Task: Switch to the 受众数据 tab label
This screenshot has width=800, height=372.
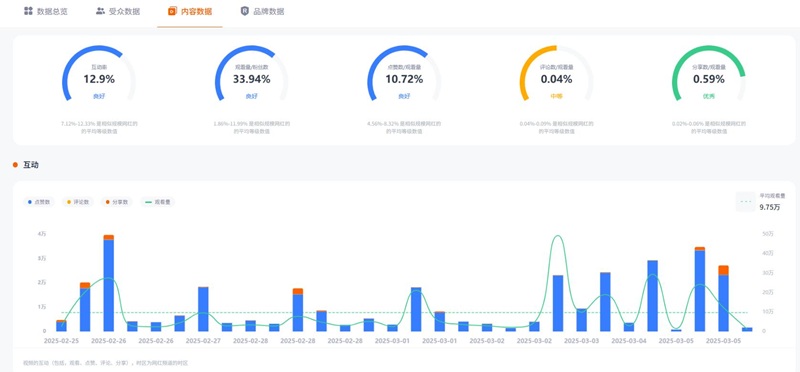Action: coord(124,11)
